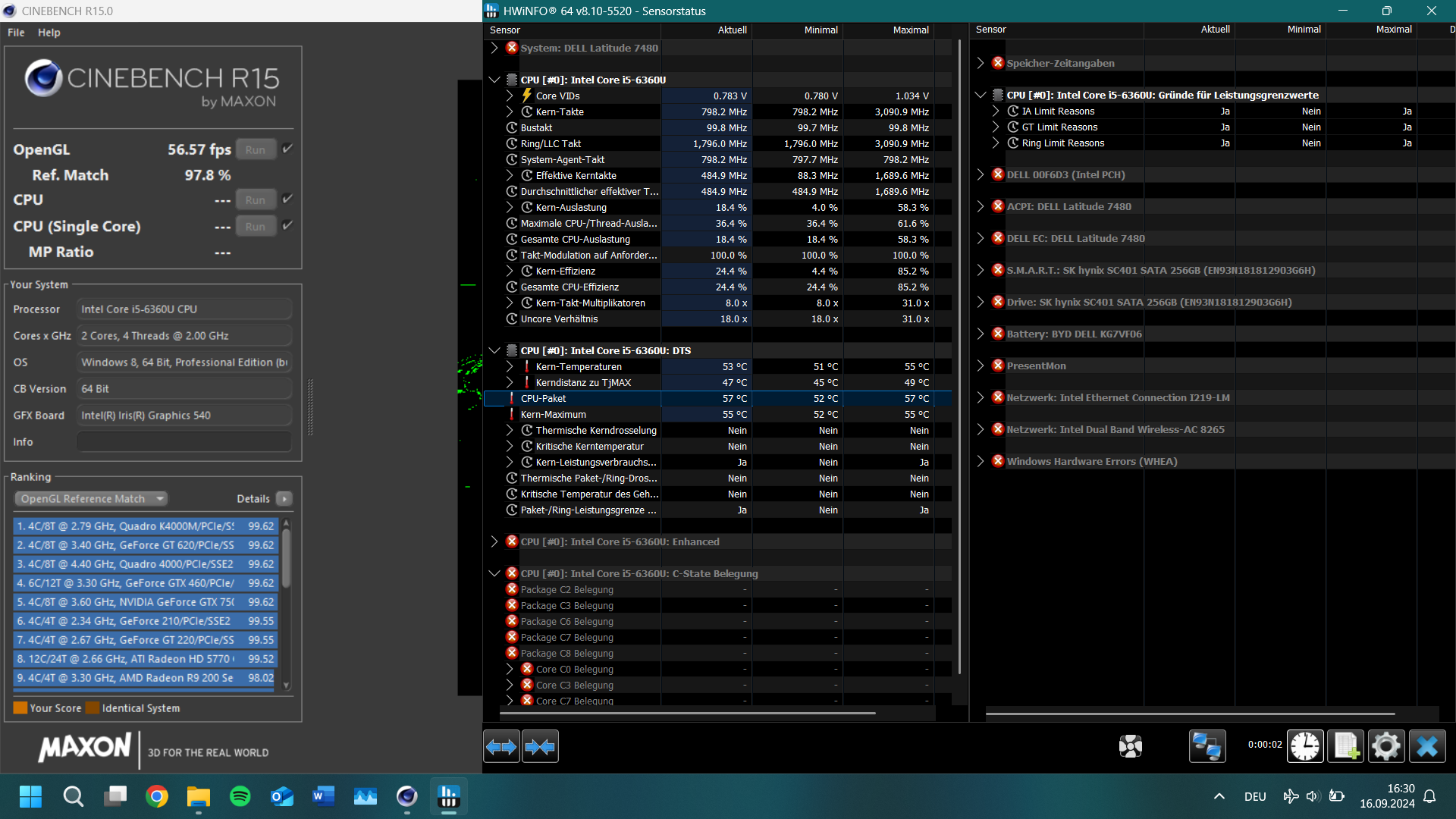Click the leftmost column-expand arrows icon in HWiNFO
The height and width of the screenshot is (819, 1456).
coord(501,746)
